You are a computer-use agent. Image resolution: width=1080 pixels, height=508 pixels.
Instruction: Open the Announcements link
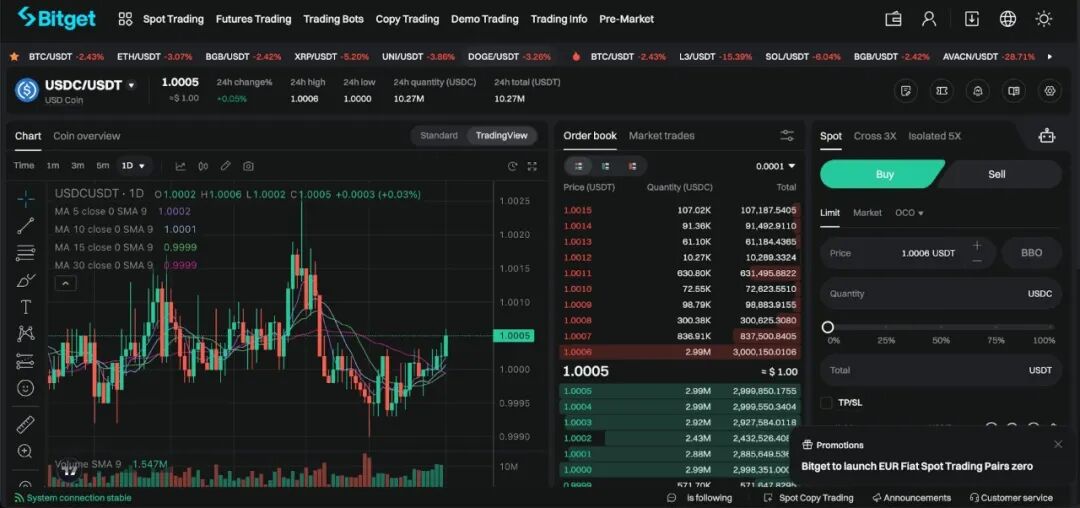(x=911, y=498)
